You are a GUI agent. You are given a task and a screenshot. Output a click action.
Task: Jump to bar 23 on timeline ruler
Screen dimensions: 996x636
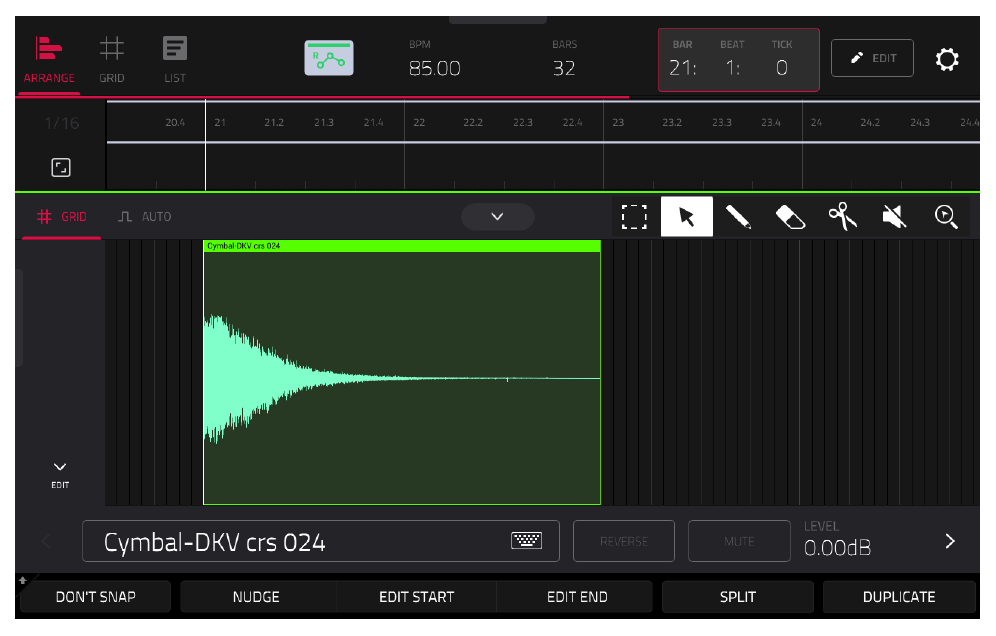click(618, 122)
